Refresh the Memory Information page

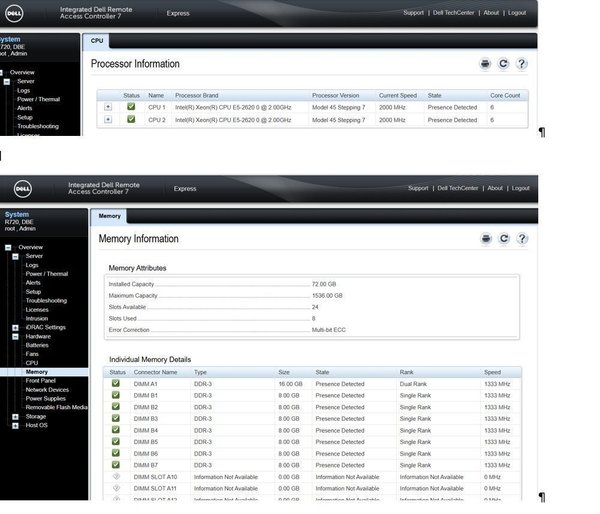click(504, 239)
